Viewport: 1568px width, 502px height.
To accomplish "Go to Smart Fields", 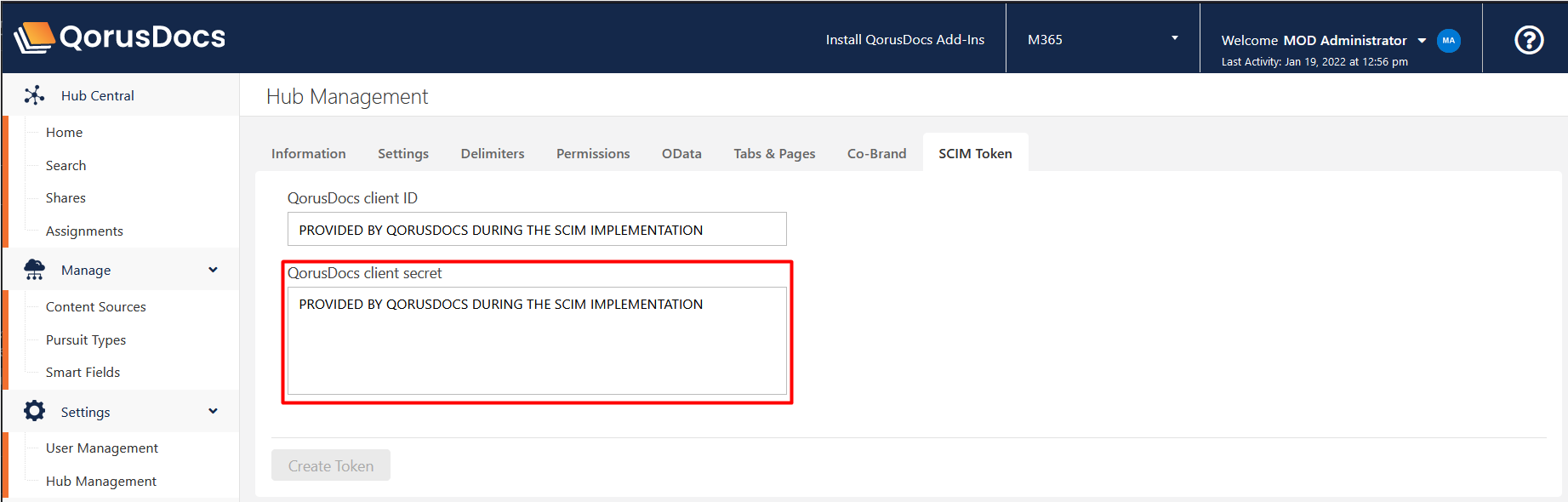I will [83, 373].
